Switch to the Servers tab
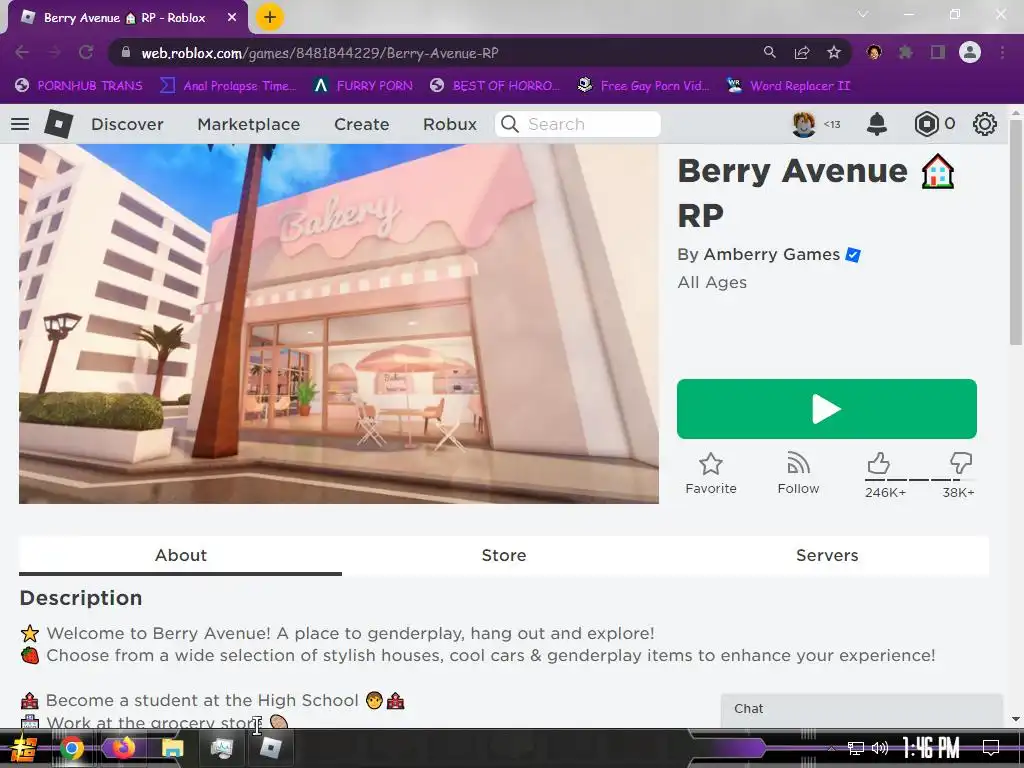 pyautogui.click(x=827, y=555)
